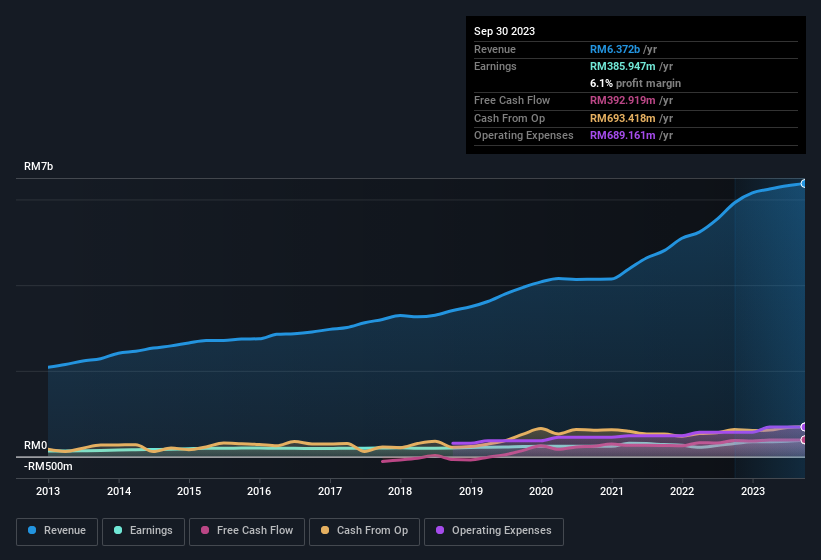Select the 2023 label on the time axis

(752, 491)
